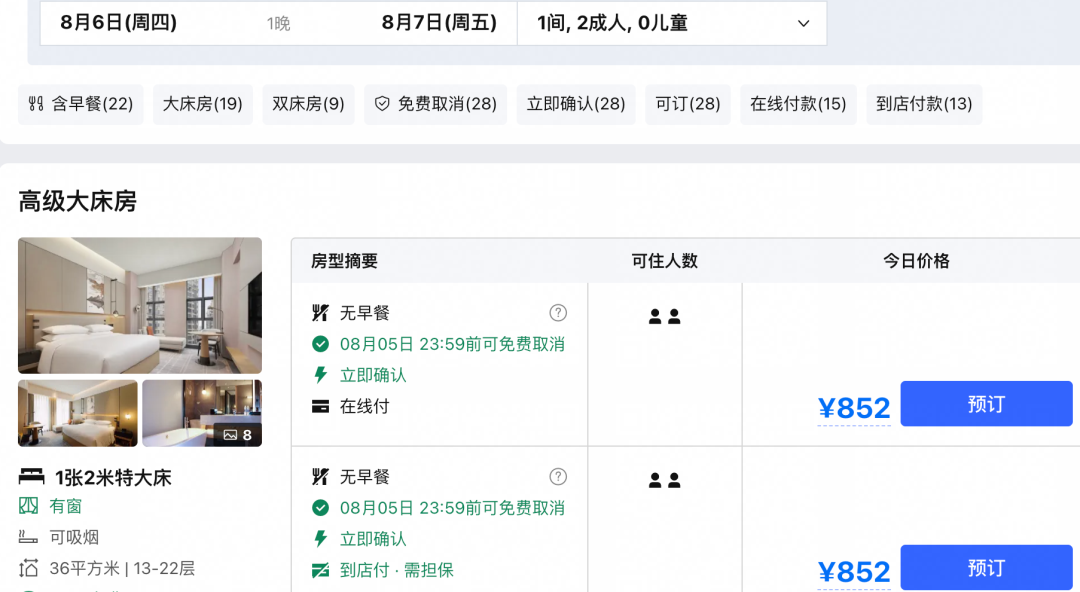Viewport: 1080px width, 592px height.
Task: Toggle the 到店付款(13) filter
Action: (x=924, y=105)
